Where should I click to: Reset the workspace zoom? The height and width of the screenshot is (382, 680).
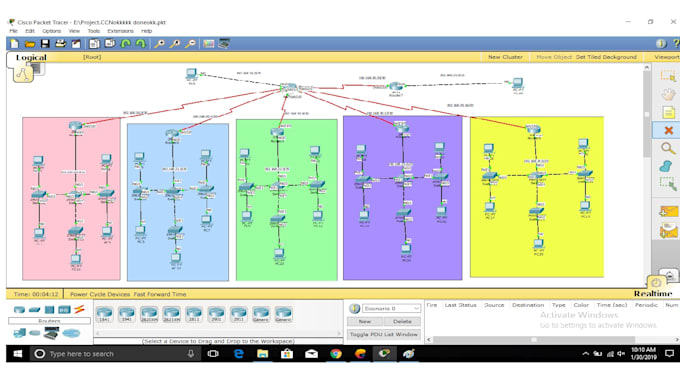coord(175,44)
